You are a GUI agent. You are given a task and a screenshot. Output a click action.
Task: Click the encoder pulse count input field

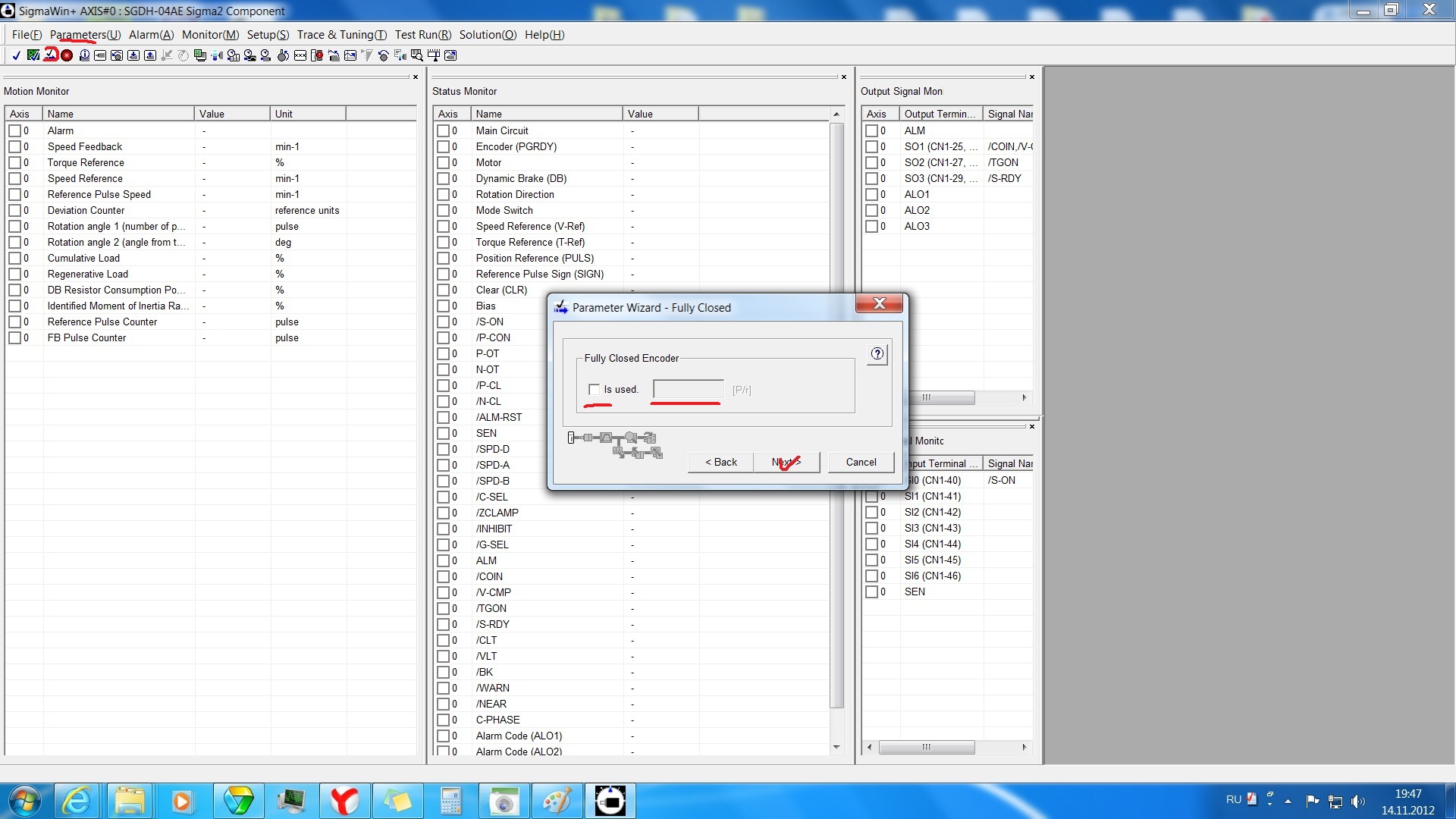[688, 390]
